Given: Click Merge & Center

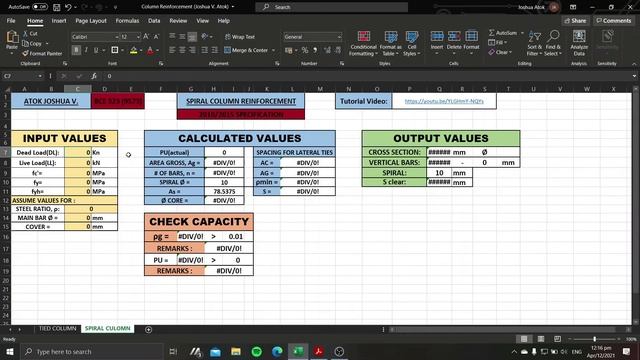Looking at the screenshot, I should 246,50.
